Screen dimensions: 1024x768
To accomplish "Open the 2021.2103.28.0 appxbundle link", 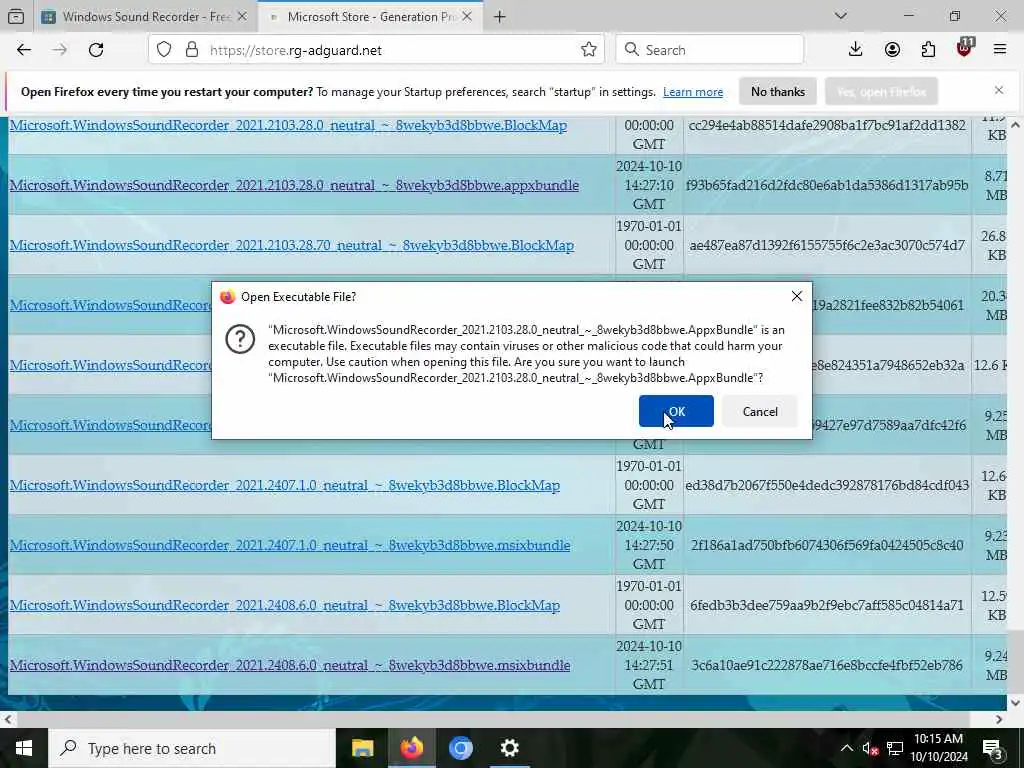I will (x=294, y=185).
